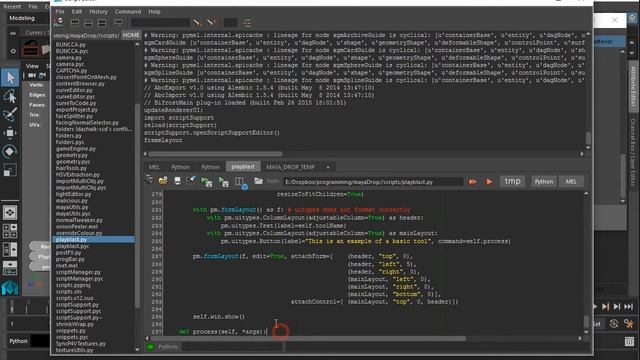Switch to four-view pane layout
Screen dimensions: 640x360
click(10, 231)
